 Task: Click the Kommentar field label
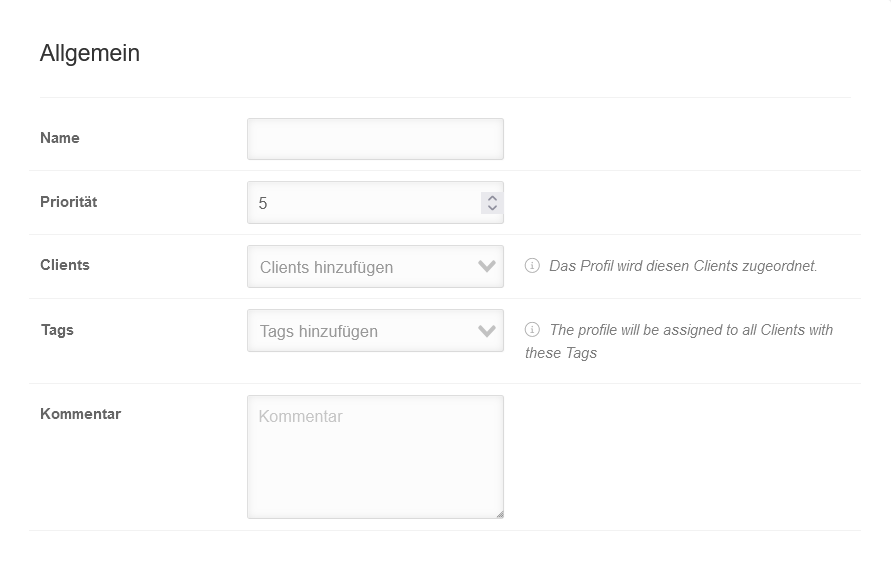point(80,414)
